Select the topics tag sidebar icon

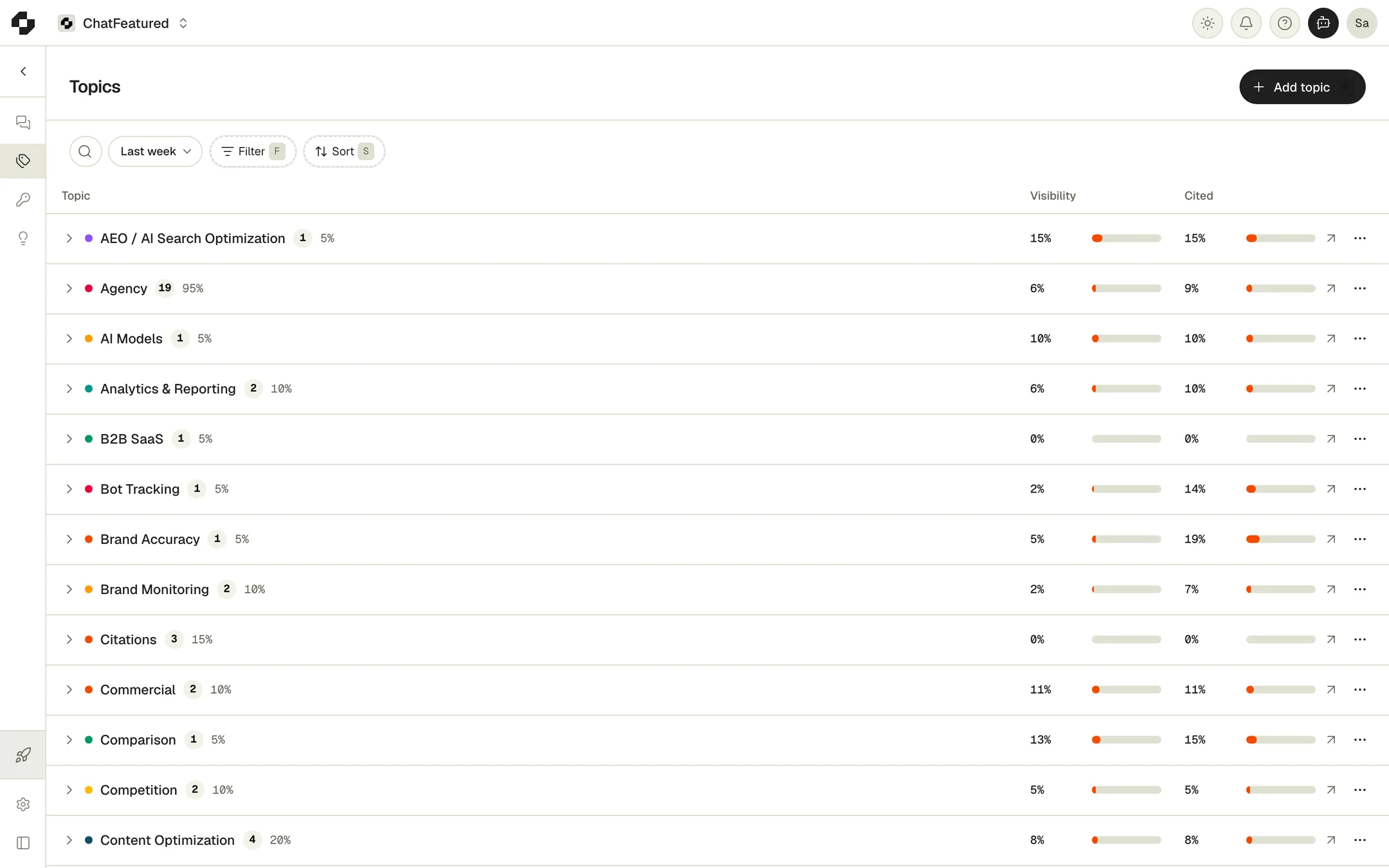pyautogui.click(x=23, y=161)
